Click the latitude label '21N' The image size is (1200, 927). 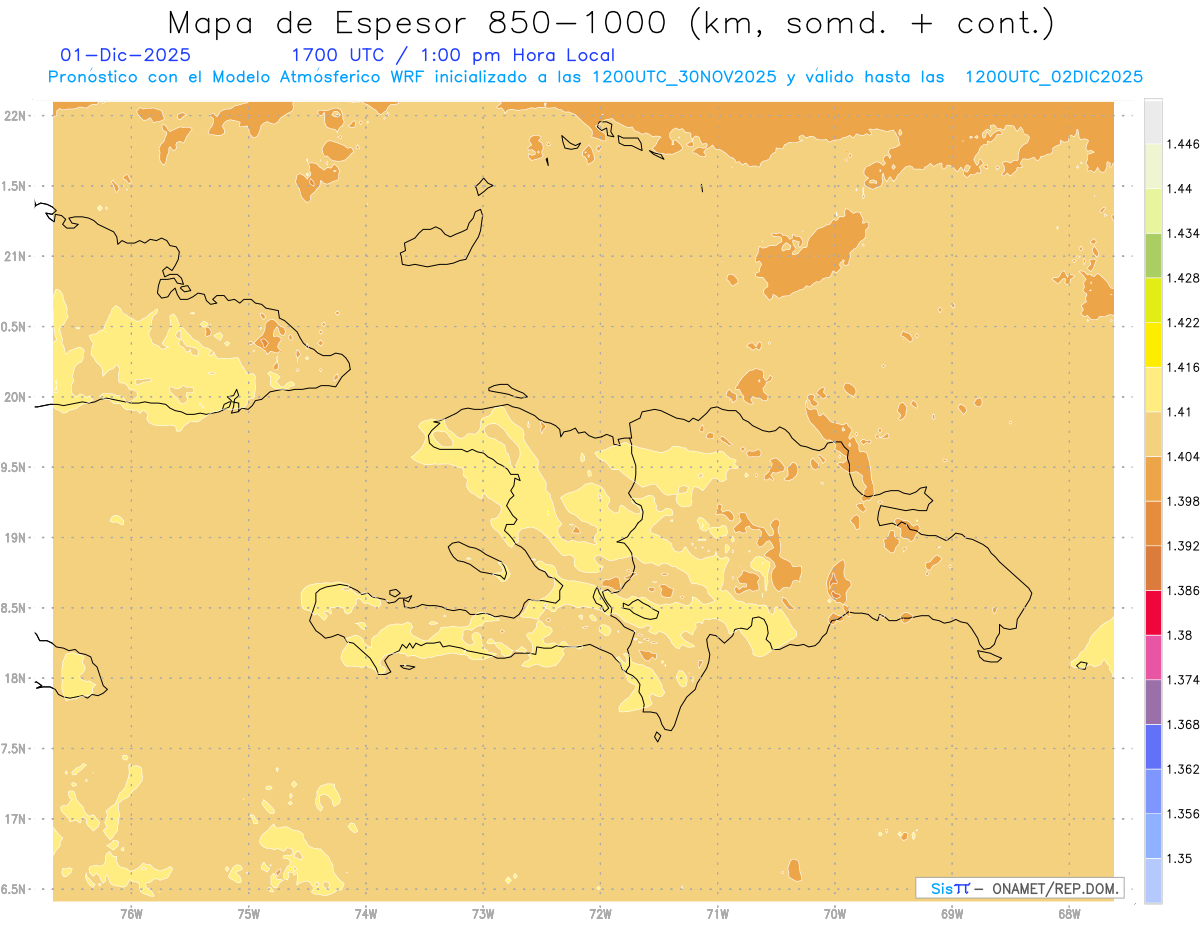click(x=16, y=257)
